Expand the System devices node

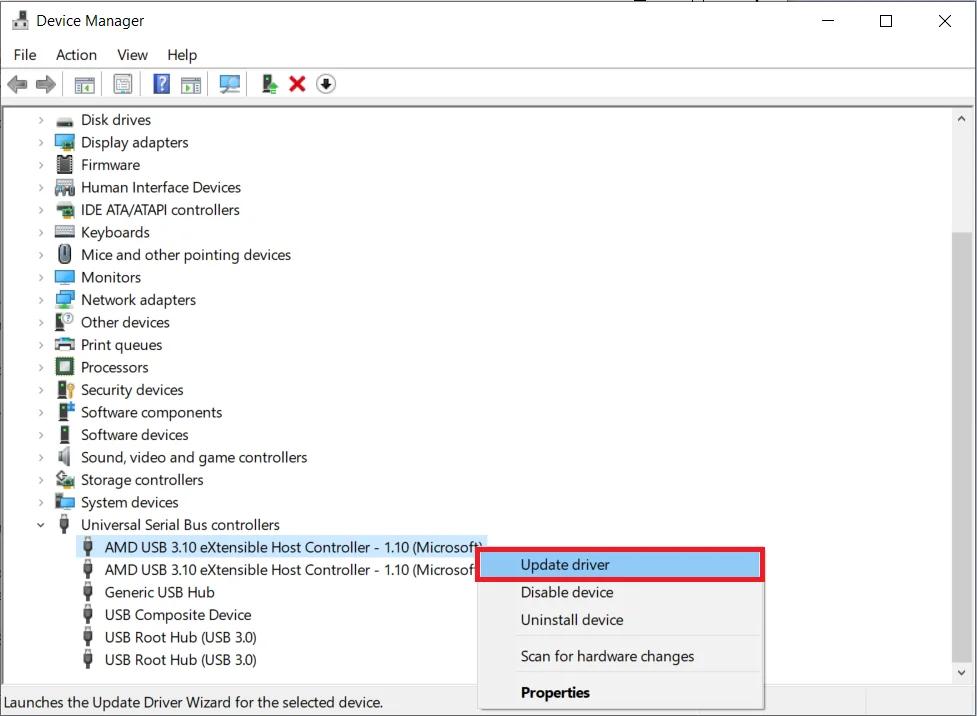click(x=41, y=502)
